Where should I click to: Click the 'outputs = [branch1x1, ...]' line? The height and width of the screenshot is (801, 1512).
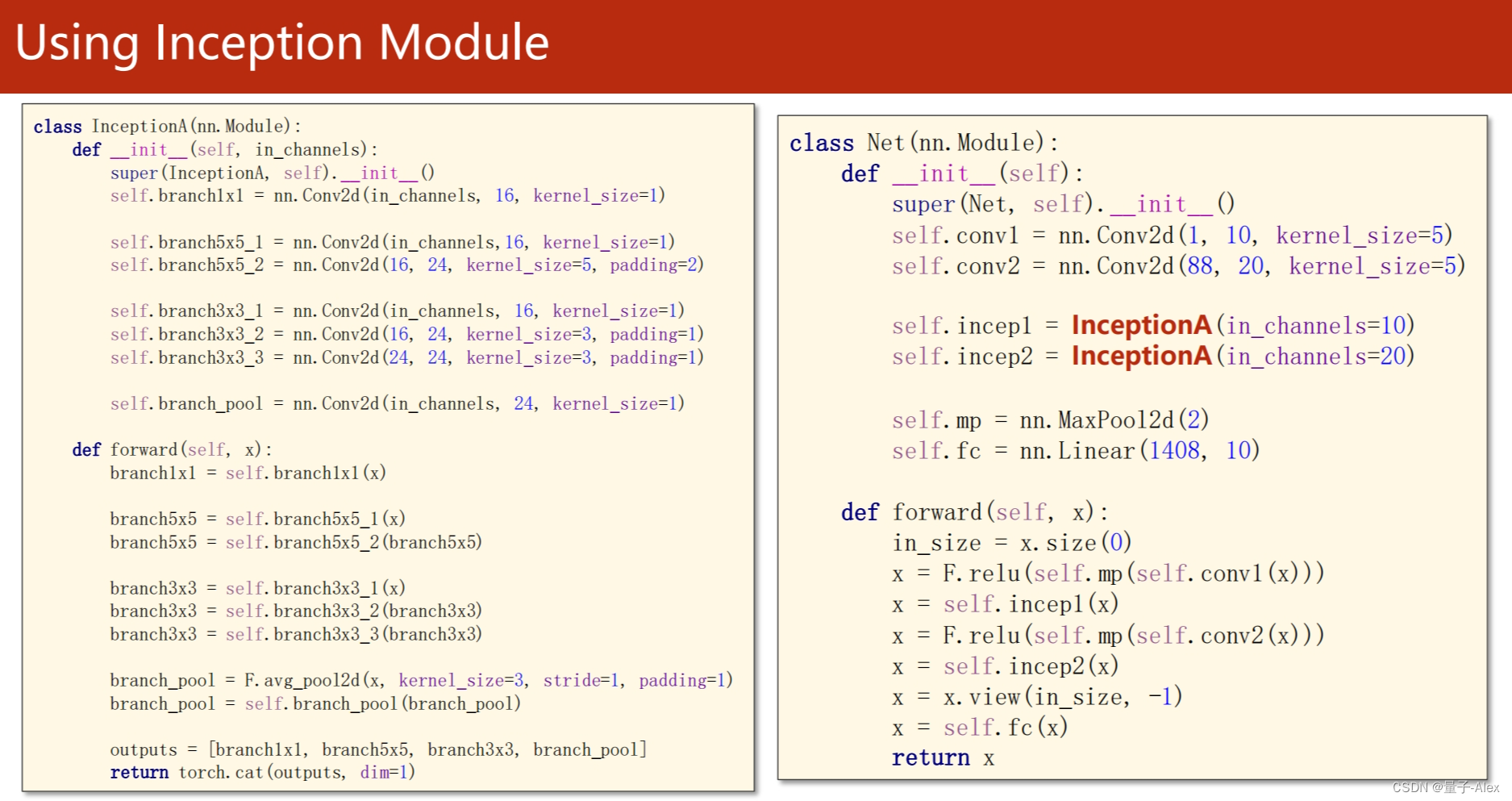[378, 749]
